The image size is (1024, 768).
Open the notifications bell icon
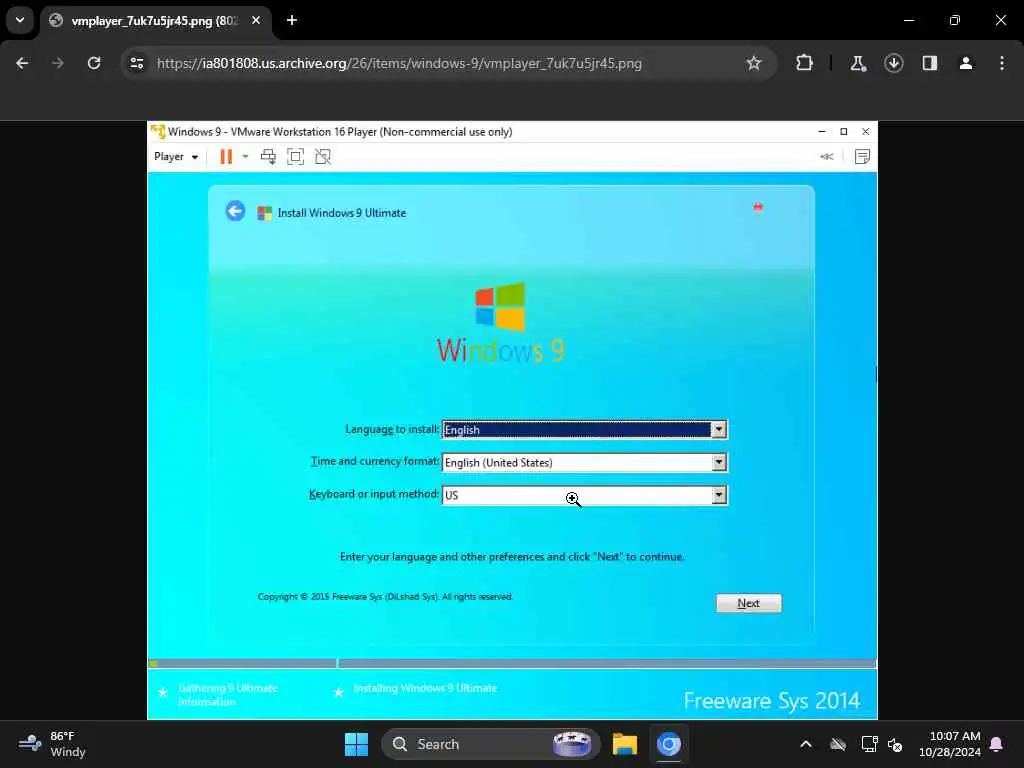[x=997, y=744]
